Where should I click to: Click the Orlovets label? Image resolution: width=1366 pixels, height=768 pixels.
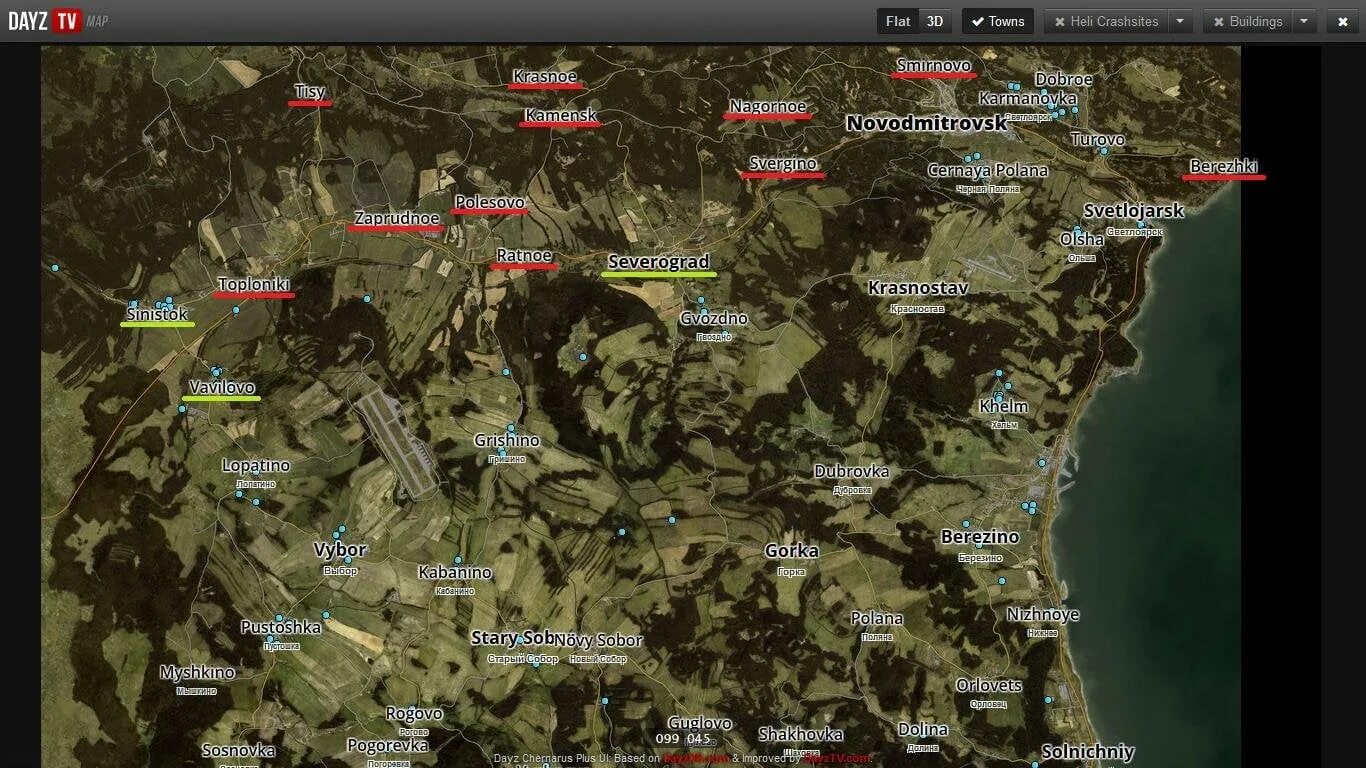click(989, 685)
